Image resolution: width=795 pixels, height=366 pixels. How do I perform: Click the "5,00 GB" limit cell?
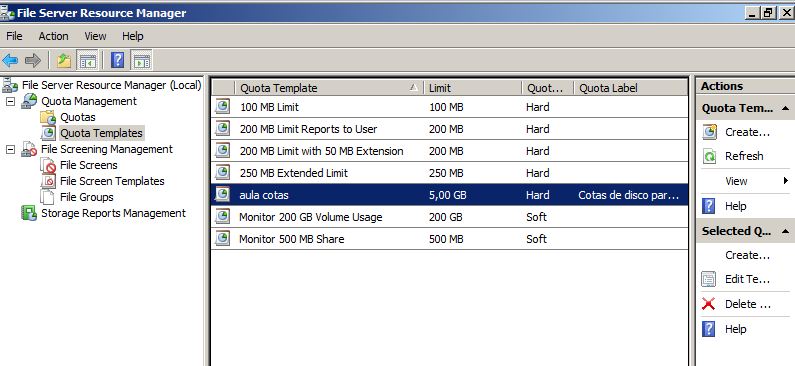[447, 195]
